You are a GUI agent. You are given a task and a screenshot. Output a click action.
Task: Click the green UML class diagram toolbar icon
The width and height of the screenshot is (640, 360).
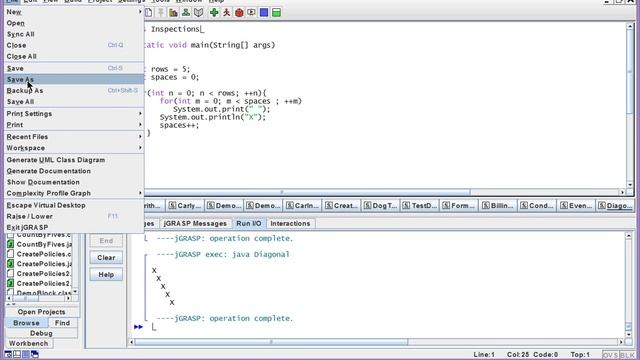[x=186, y=13]
